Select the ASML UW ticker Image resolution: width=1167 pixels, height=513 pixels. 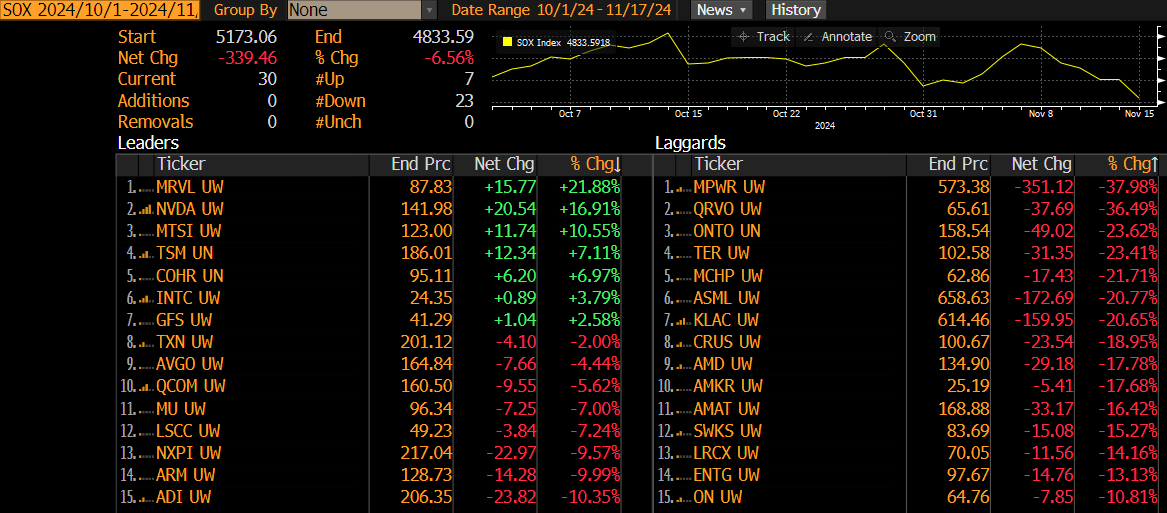726,299
